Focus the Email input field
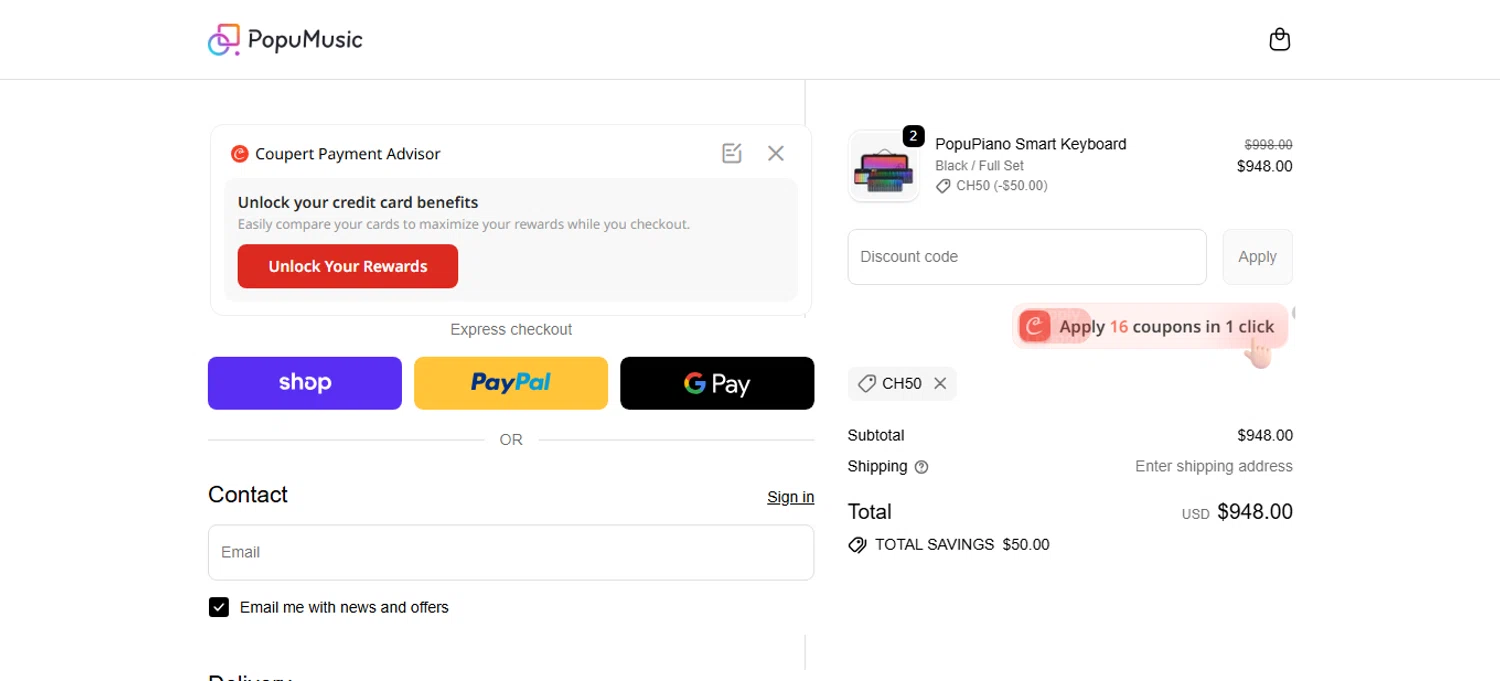 [511, 552]
